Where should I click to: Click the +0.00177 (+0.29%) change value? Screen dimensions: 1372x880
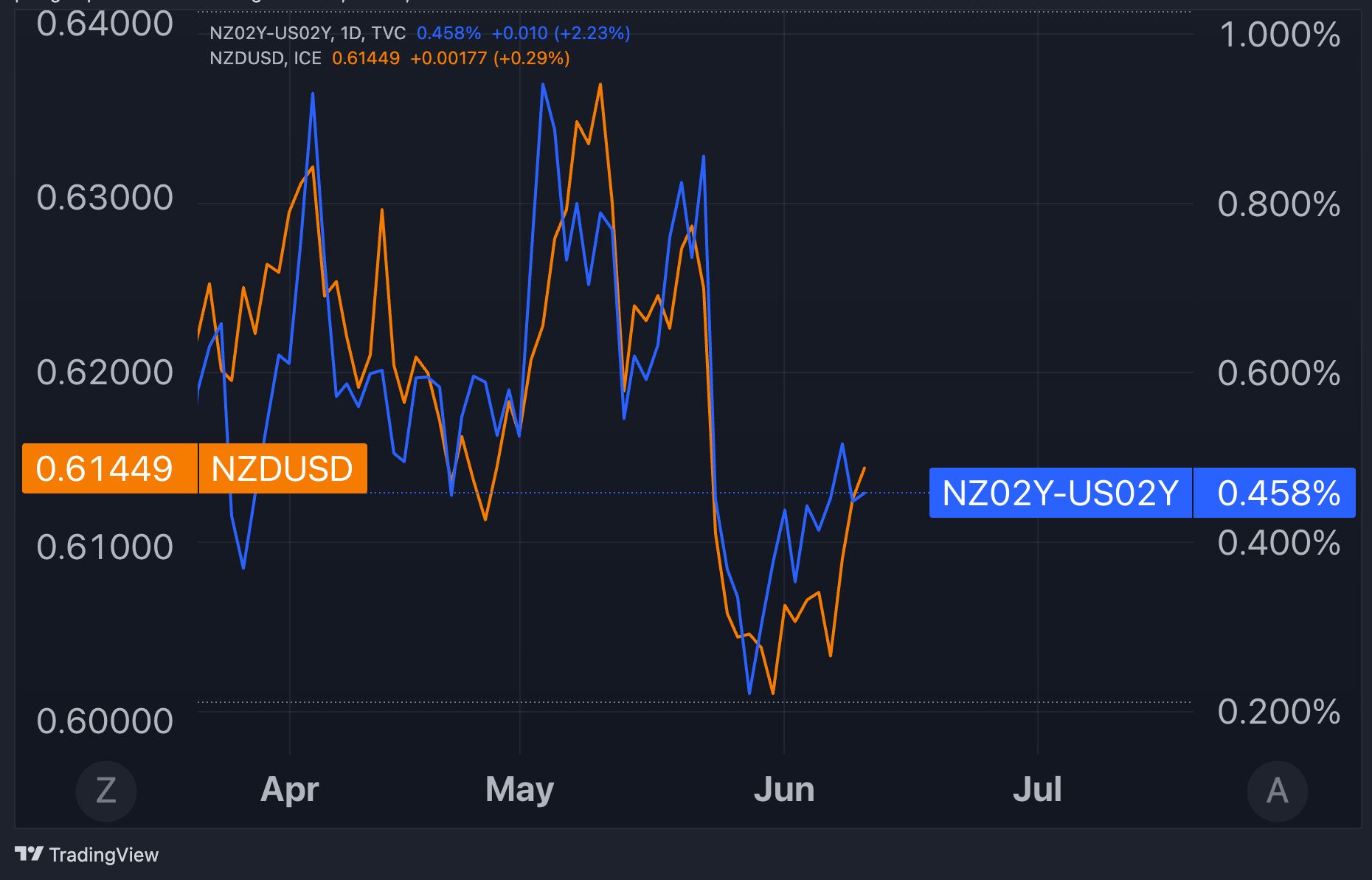tap(490, 58)
